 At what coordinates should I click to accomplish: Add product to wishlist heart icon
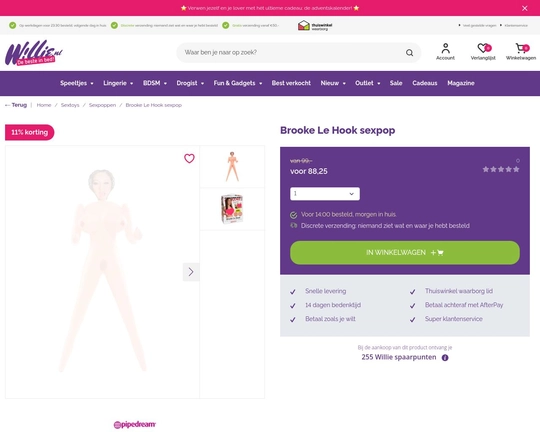(x=189, y=158)
